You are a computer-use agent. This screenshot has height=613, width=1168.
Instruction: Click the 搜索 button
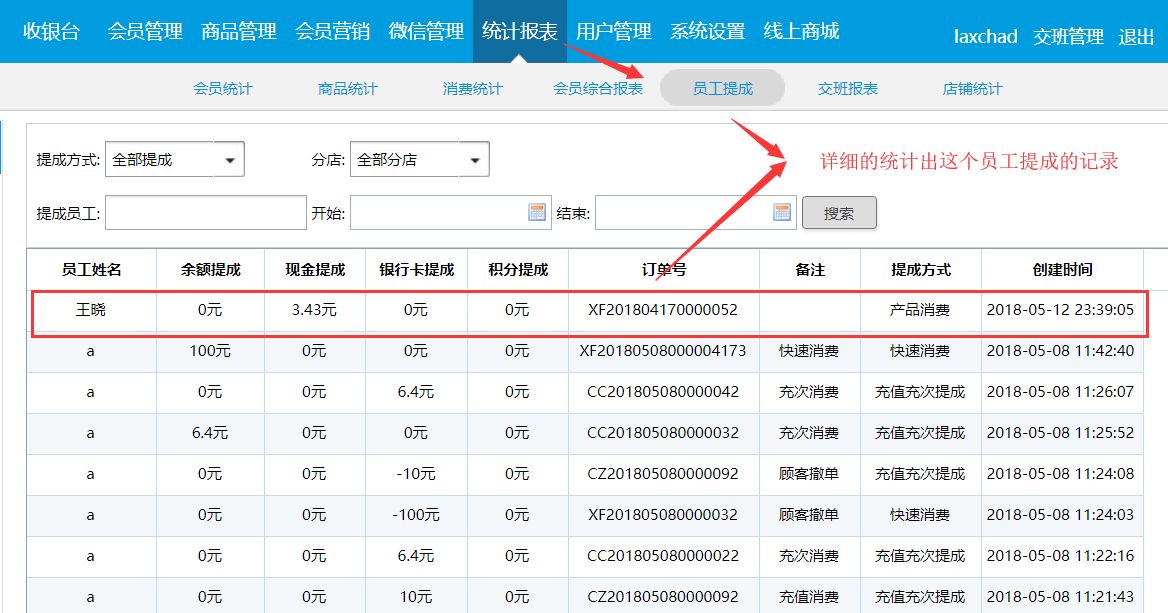(839, 213)
